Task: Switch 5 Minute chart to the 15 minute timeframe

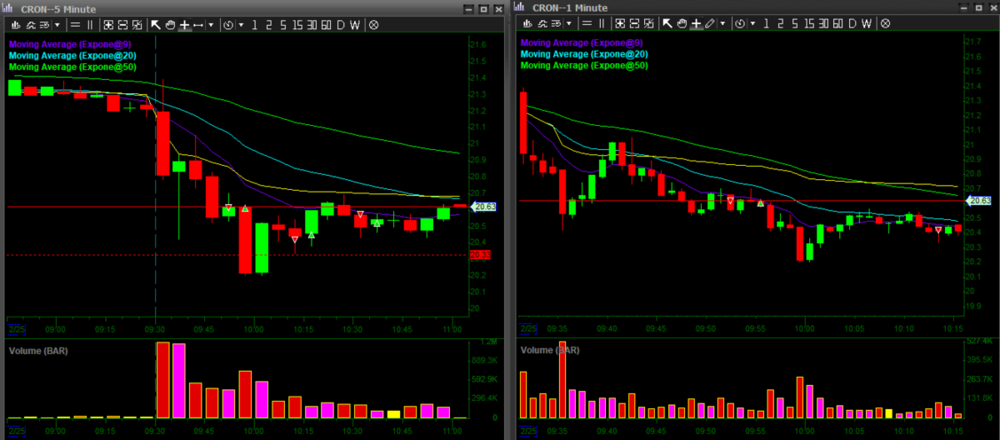Action: click(x=297, y=23)
